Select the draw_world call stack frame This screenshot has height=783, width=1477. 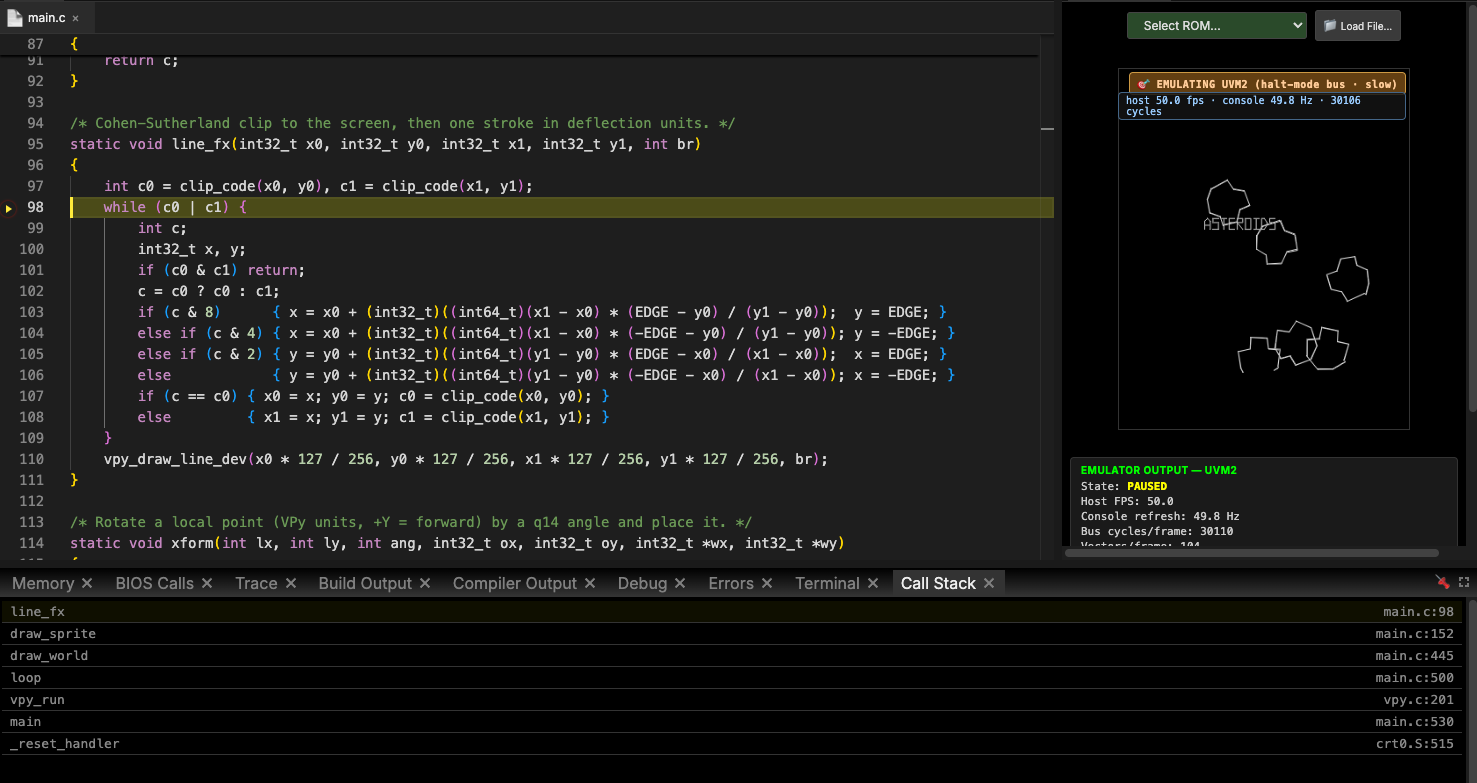[x=731, y=655]
